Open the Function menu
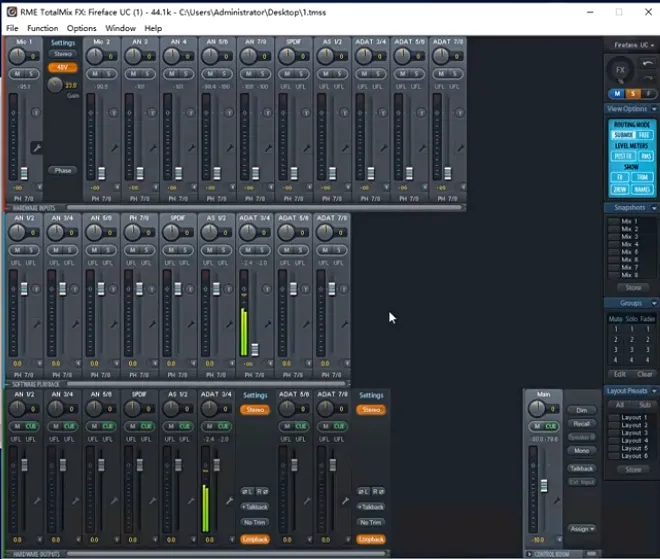This screenshot has height=559, width=660. click(42, 28)
